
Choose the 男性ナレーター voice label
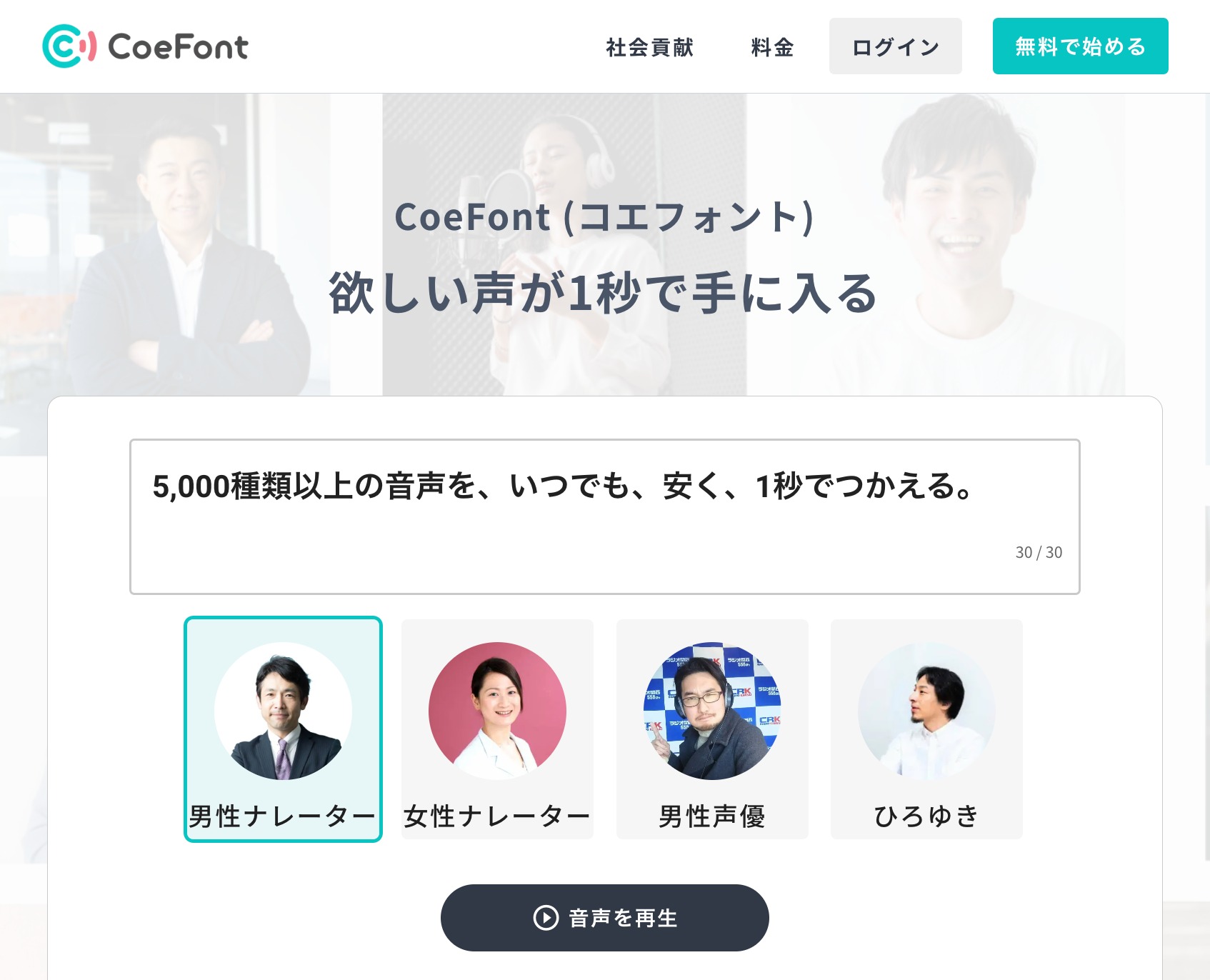tap(283, 816)
